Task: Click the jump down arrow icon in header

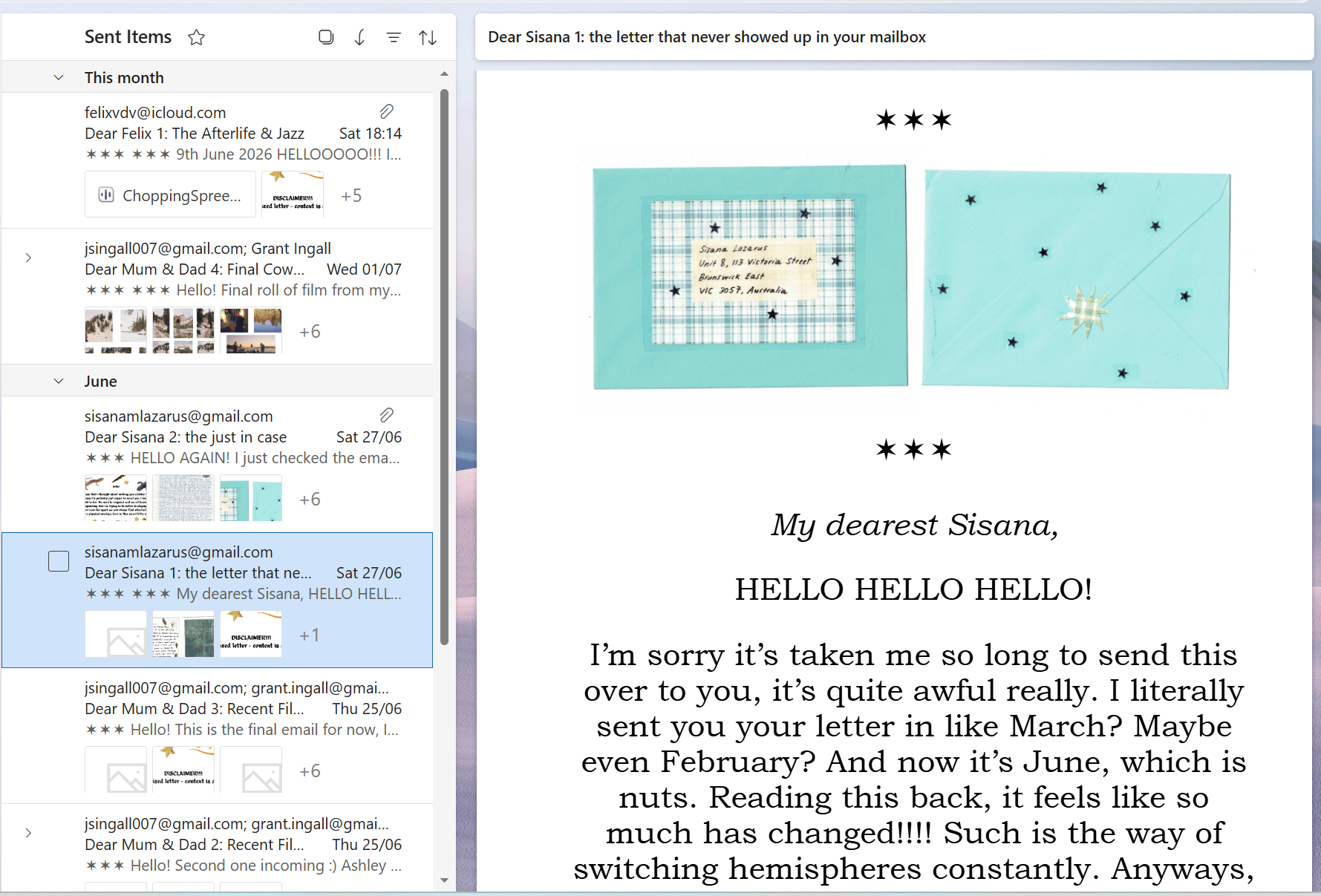Action: click(x=359, y=37)
